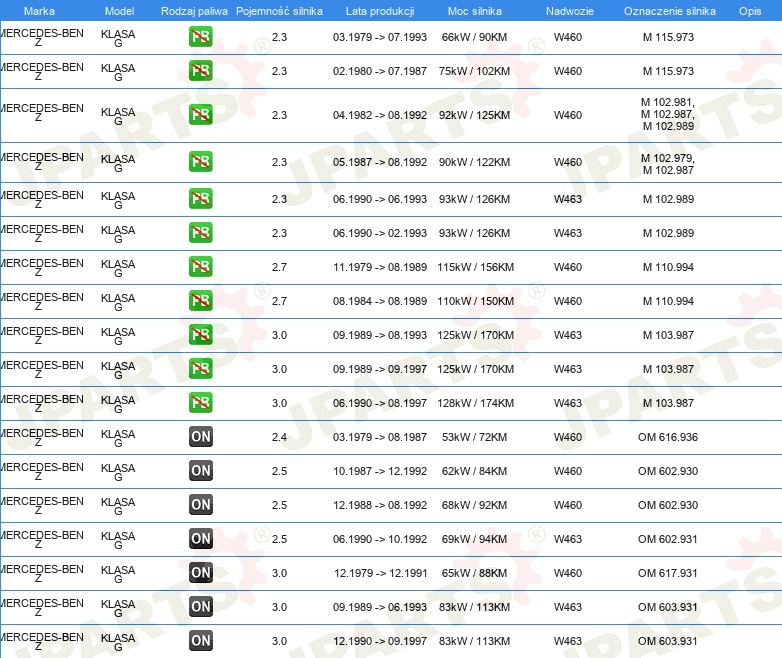Click the Oznaczenie silnika header
Screen dimensions: 782x658
click(669, 11)
